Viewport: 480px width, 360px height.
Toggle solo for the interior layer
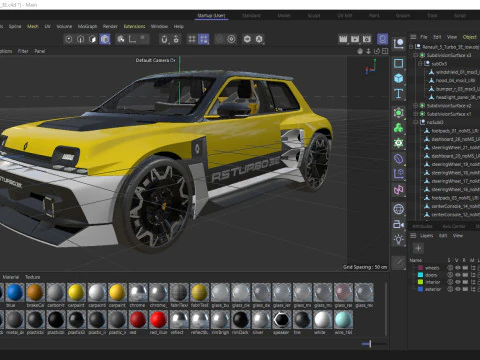coord(450,282)
